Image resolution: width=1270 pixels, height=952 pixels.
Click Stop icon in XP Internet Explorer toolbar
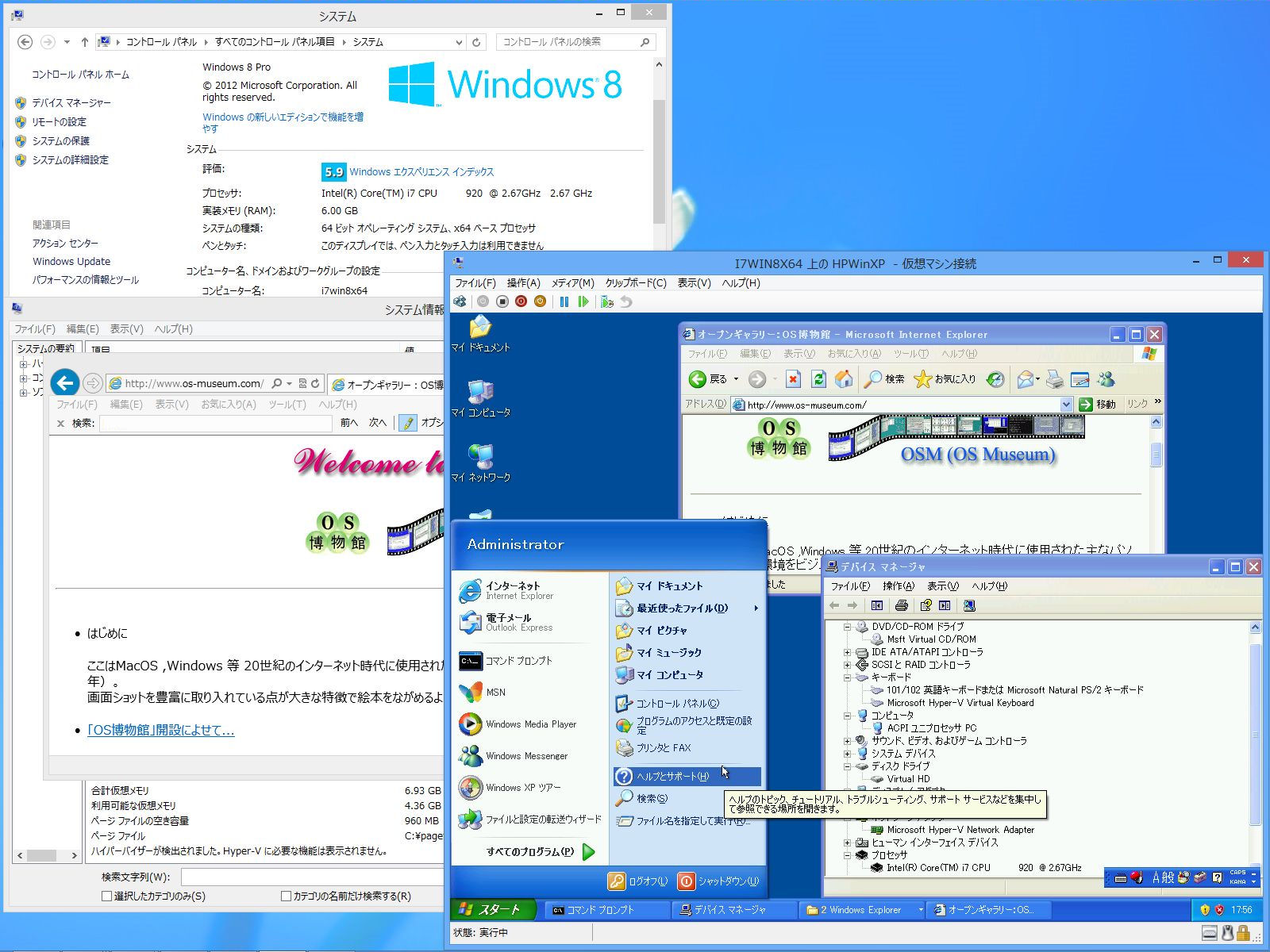click(793, 379)
